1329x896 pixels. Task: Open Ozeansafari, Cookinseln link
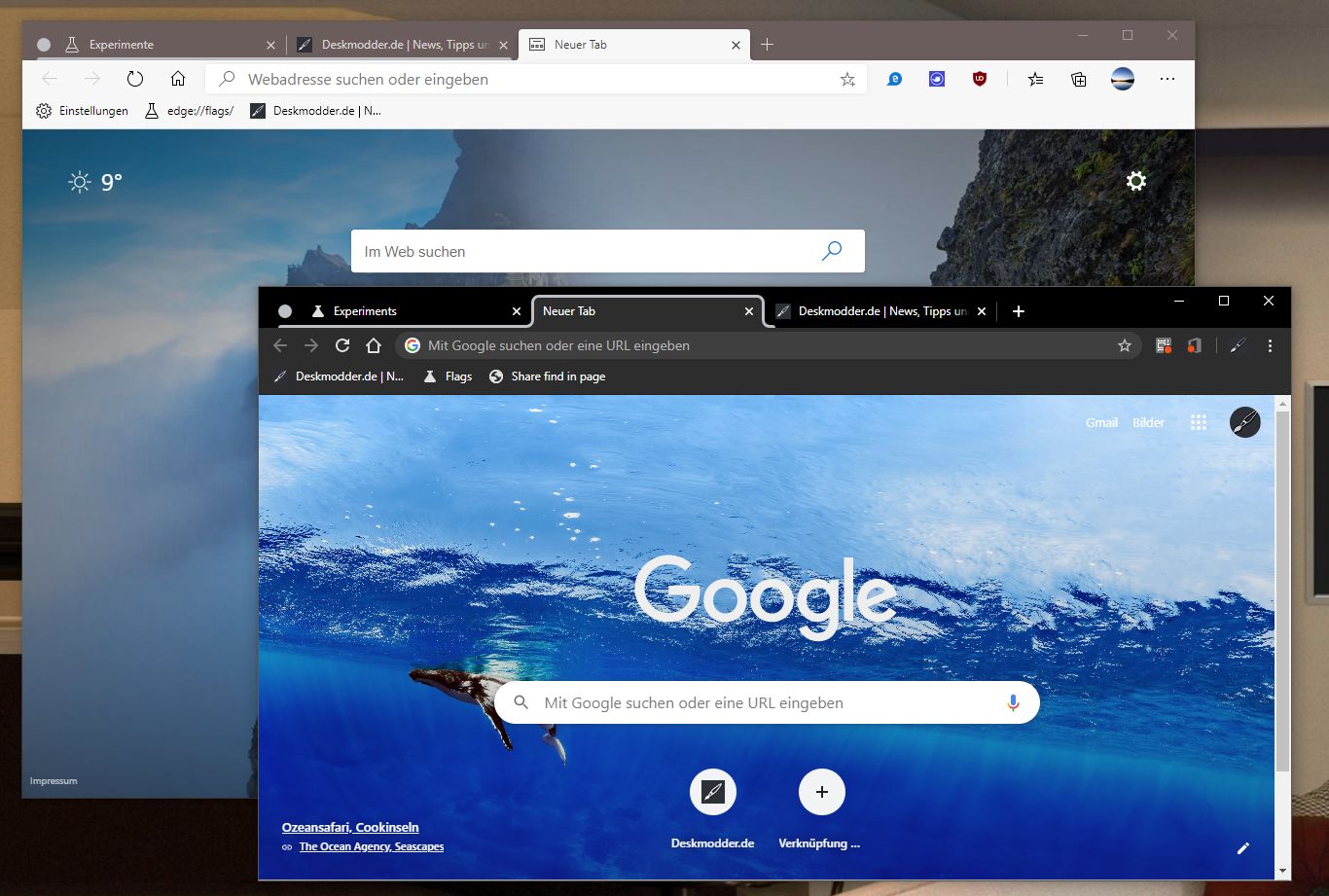click(x=350, y=827)
